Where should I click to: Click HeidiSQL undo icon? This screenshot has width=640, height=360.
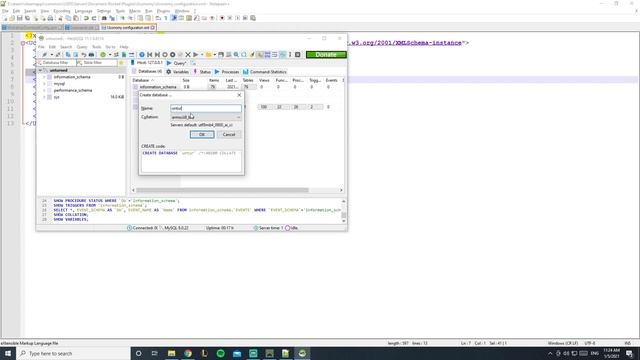83,55
